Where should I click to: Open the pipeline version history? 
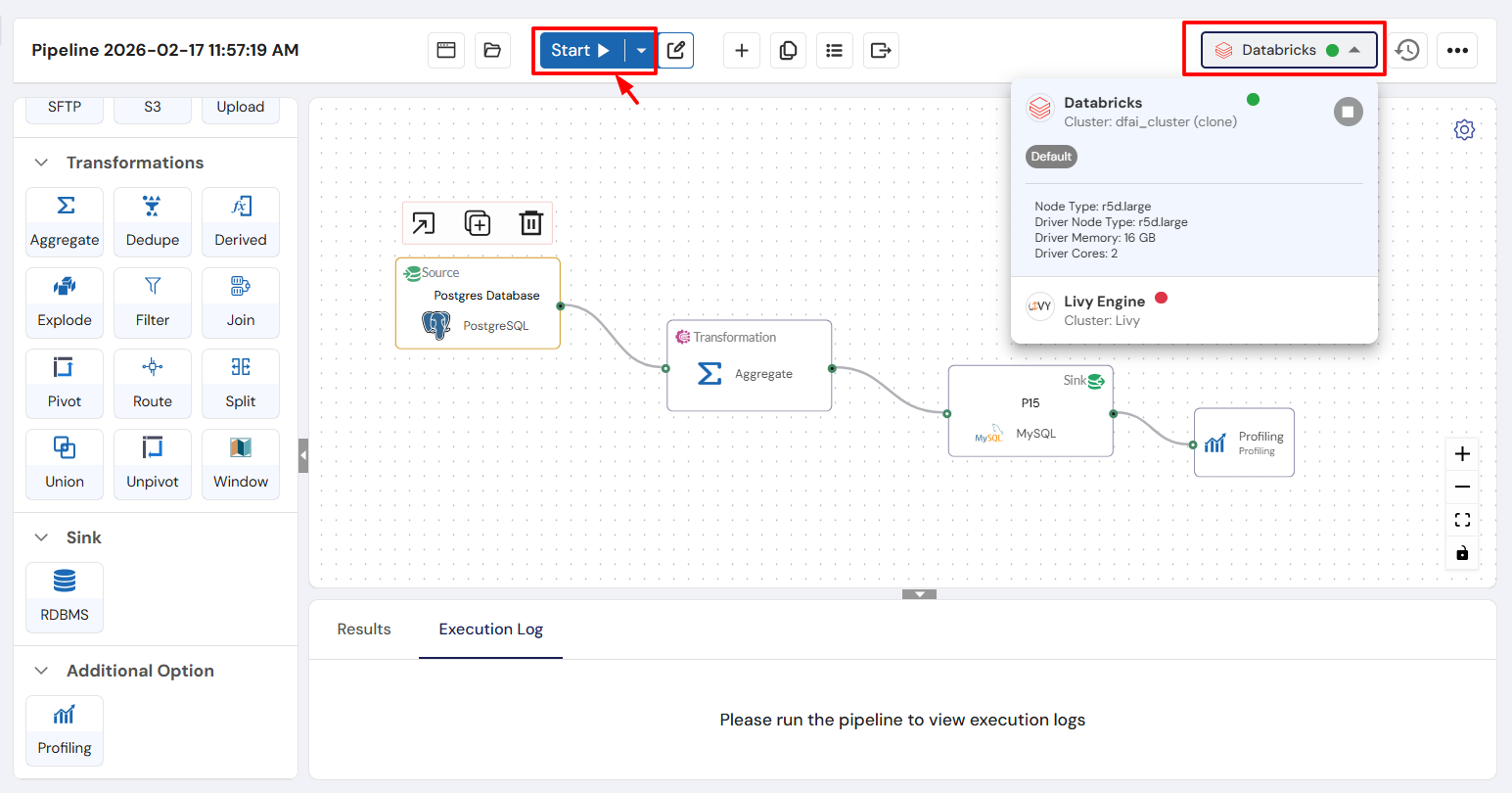pyautogui.click(x=1407, y=50)
